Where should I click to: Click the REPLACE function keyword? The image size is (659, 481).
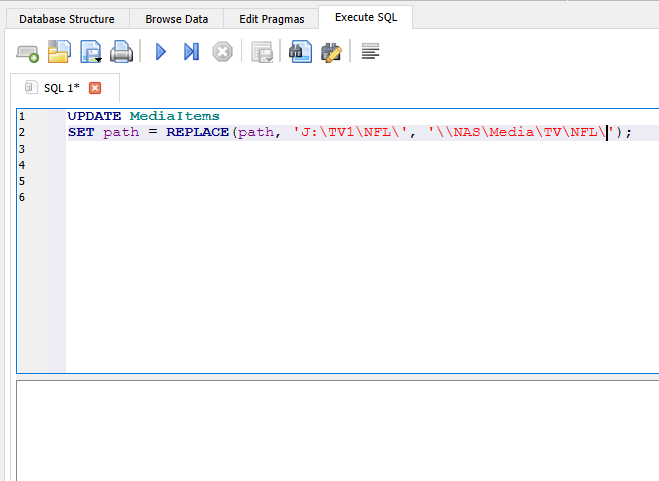coord(198,132)
